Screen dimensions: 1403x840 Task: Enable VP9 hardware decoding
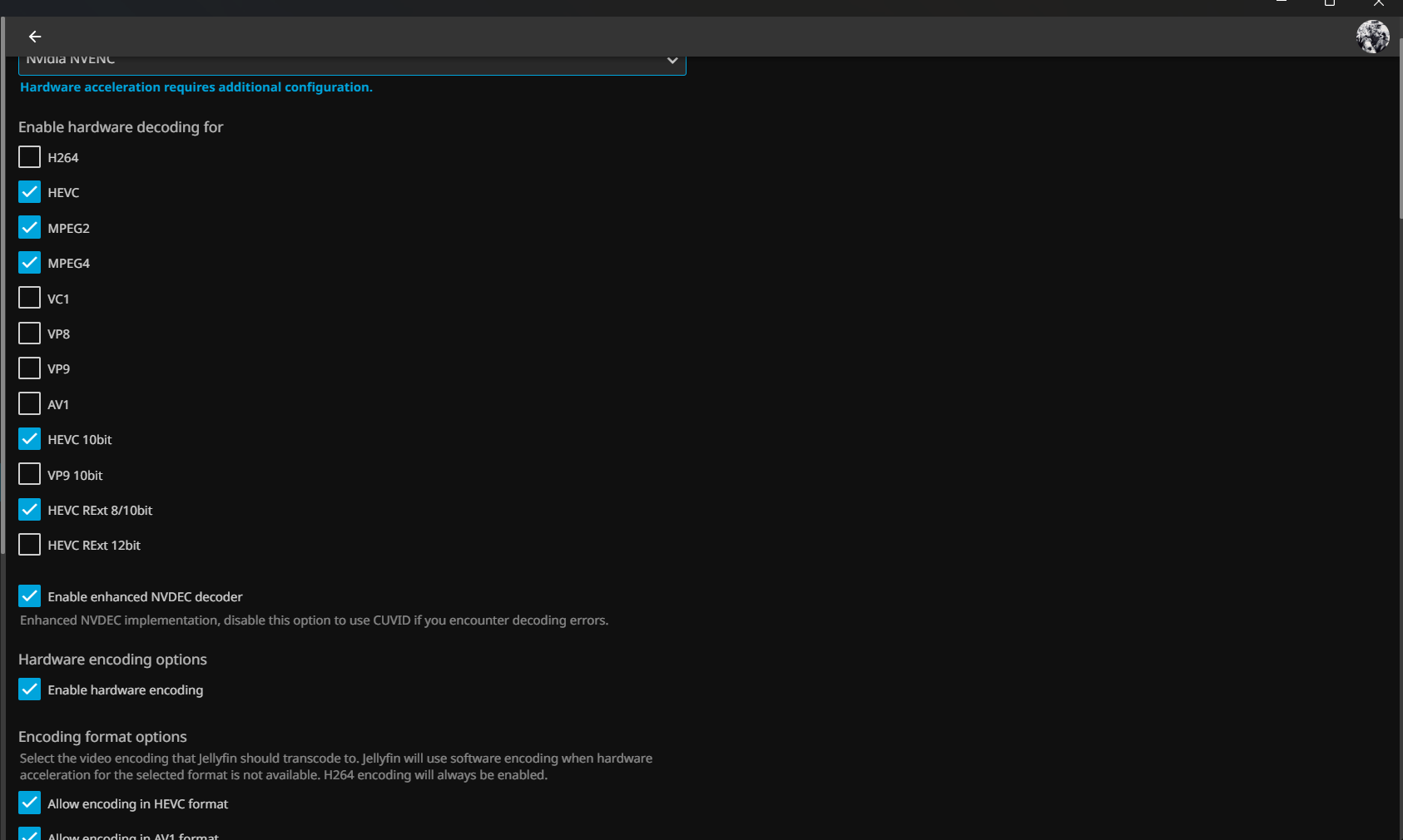[x=29, y=368]
